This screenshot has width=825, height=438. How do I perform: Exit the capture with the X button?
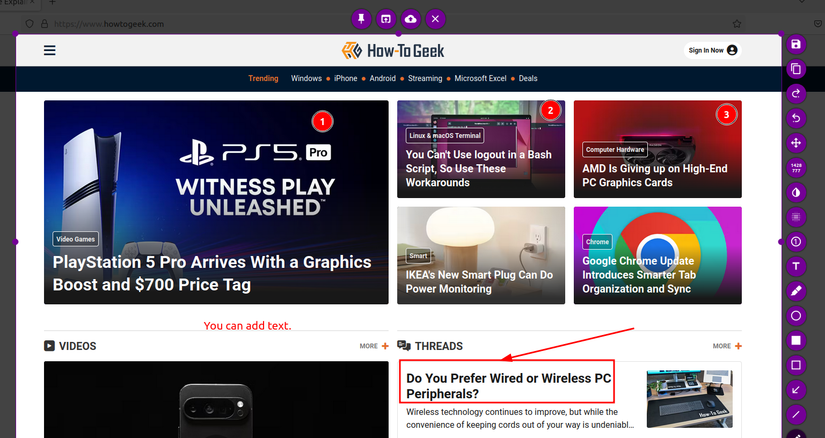click(x=435, y=19)
